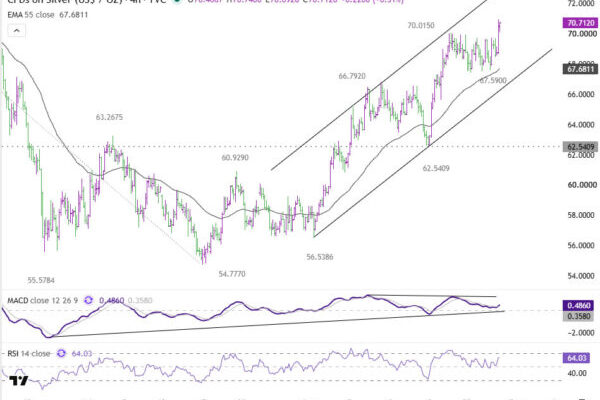Click the MACD legend value 0.4860

111,300
